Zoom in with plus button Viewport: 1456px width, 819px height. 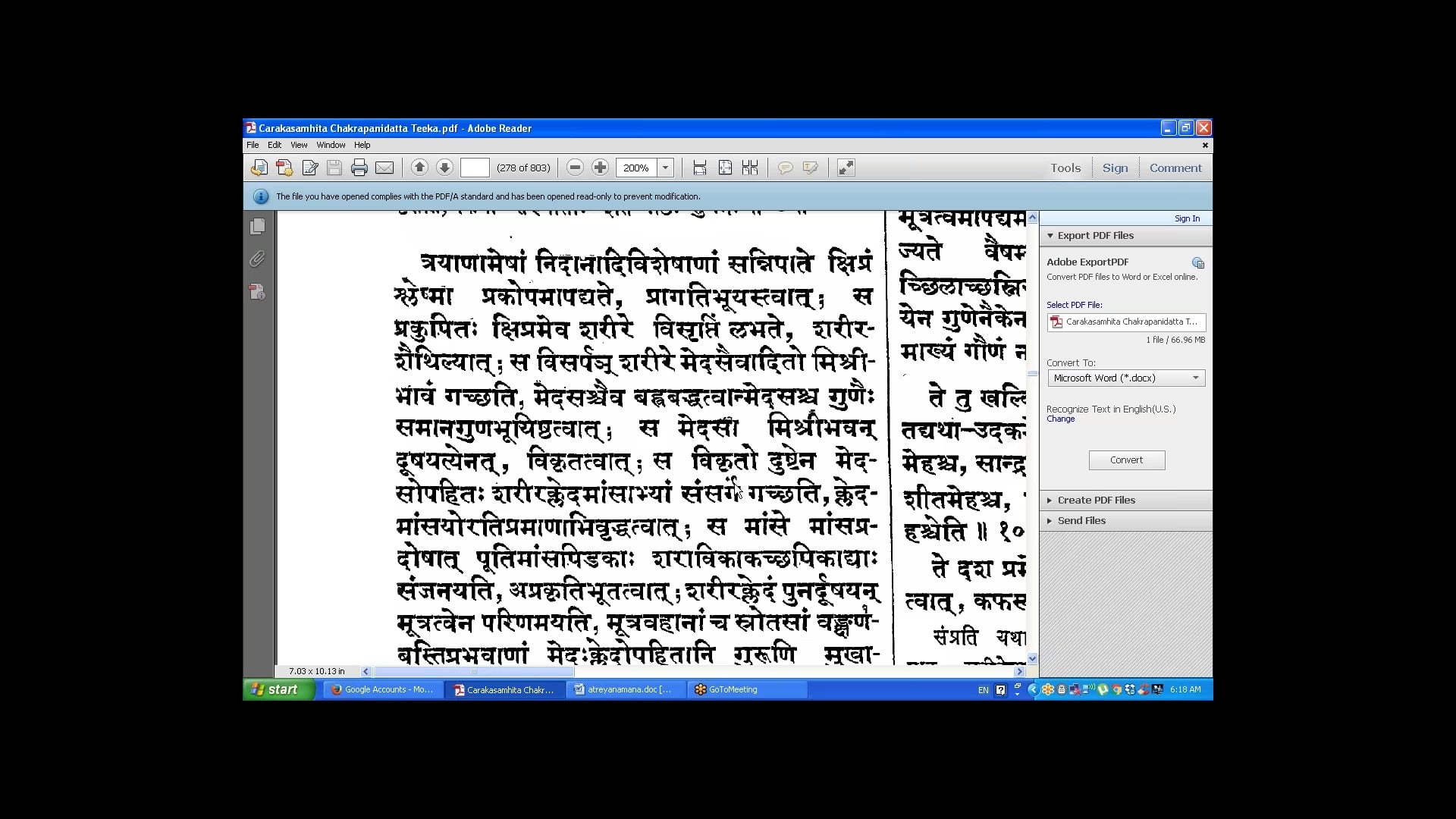point(600,168)
